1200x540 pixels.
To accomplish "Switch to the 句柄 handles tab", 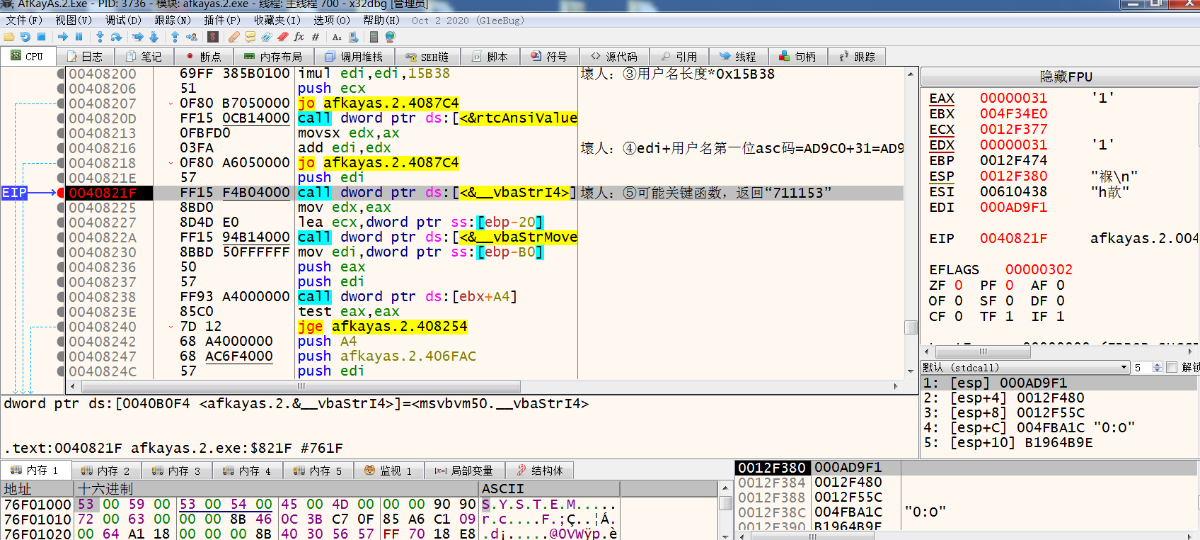I will (796, 57).
